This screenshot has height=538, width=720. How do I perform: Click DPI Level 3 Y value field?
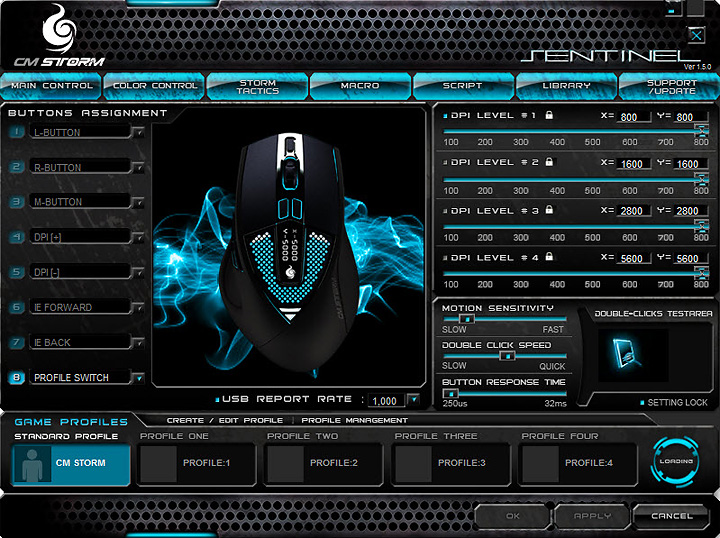tap(690, 211)
